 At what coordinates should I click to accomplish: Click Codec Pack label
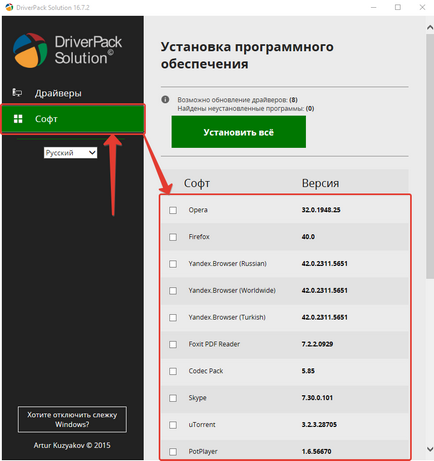click(x=206, y=371)
